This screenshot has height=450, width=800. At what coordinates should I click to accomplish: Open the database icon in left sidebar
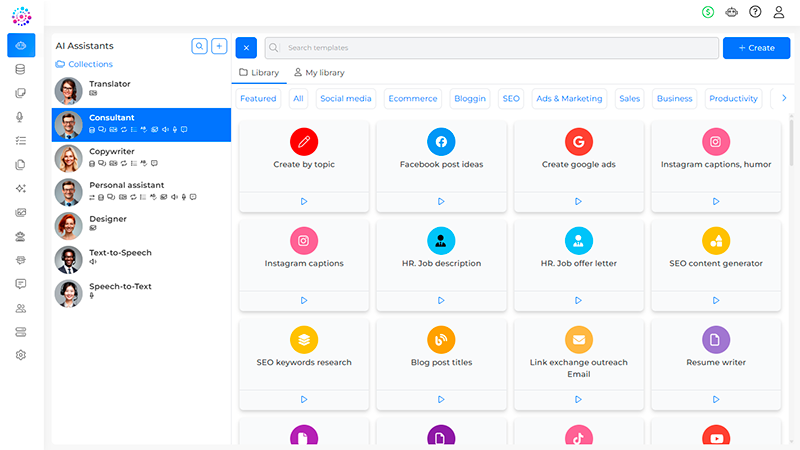point(20,69)
